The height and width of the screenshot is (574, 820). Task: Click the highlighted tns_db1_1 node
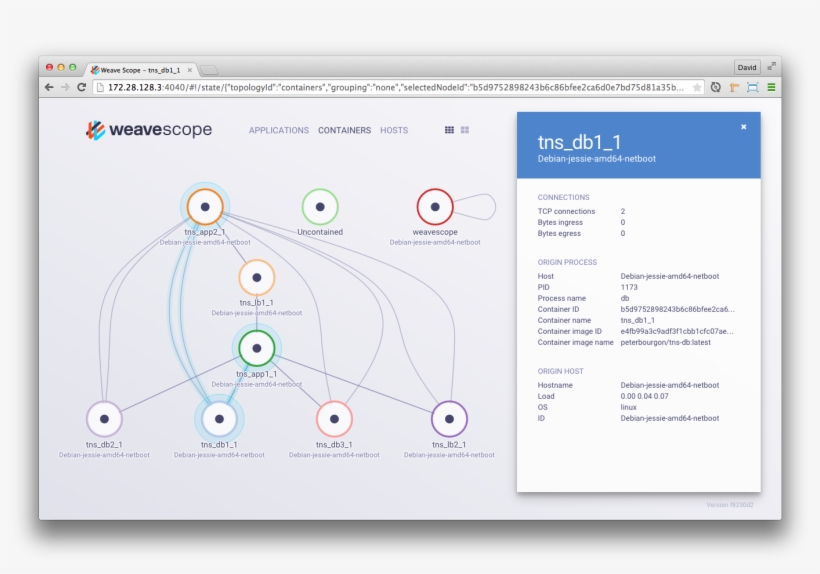point(219,419)
